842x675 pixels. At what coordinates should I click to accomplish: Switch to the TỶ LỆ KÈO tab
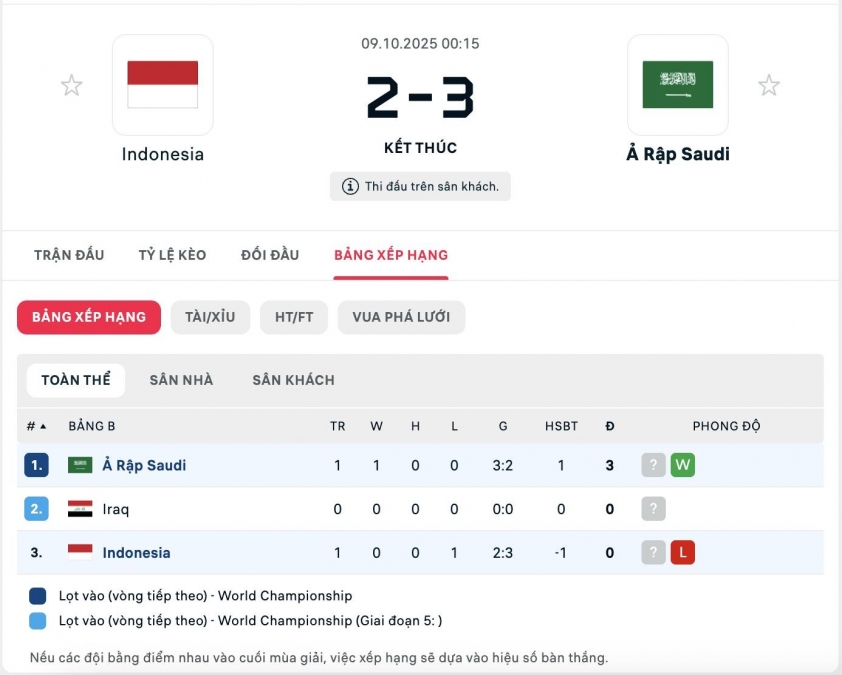pos(172,255)
